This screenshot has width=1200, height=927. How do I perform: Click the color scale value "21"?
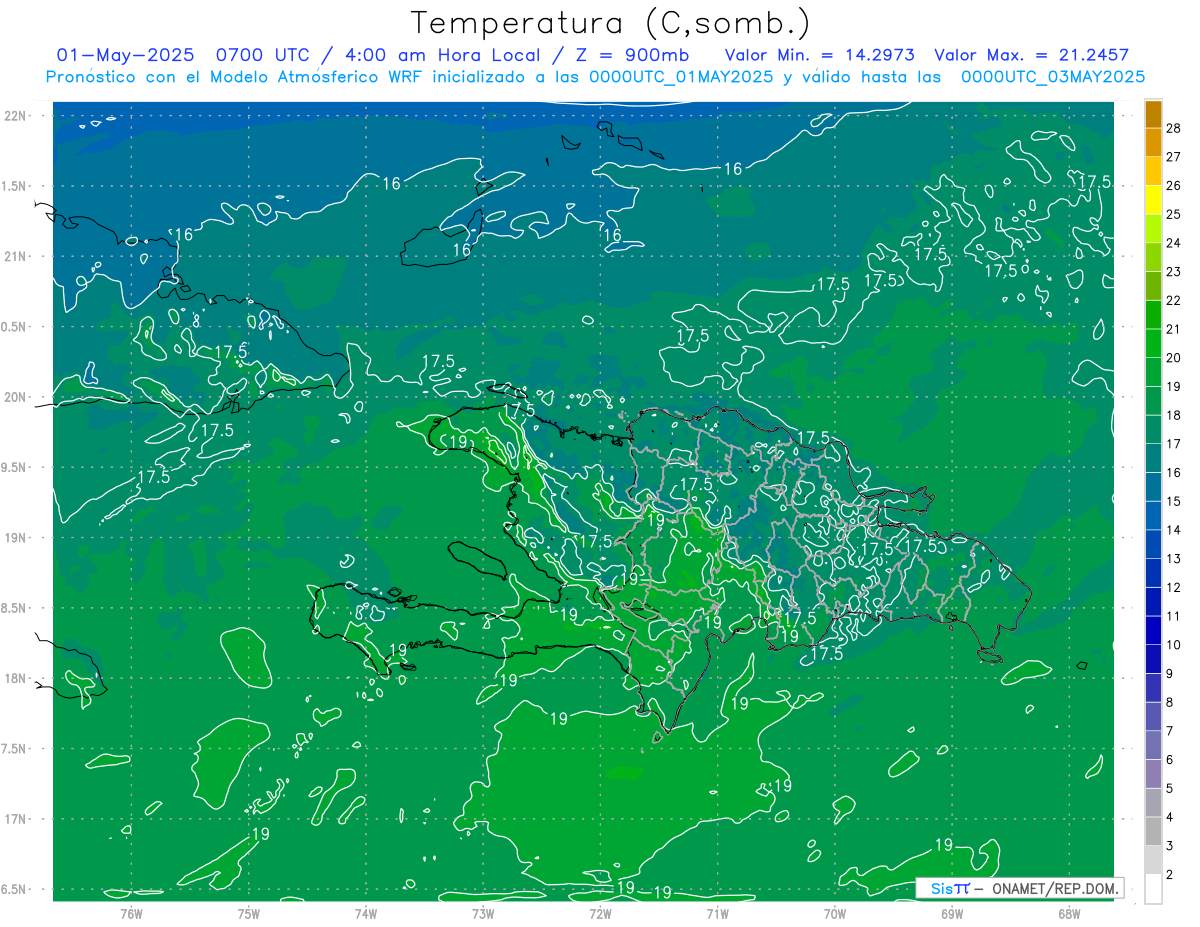pos(1174,329)
